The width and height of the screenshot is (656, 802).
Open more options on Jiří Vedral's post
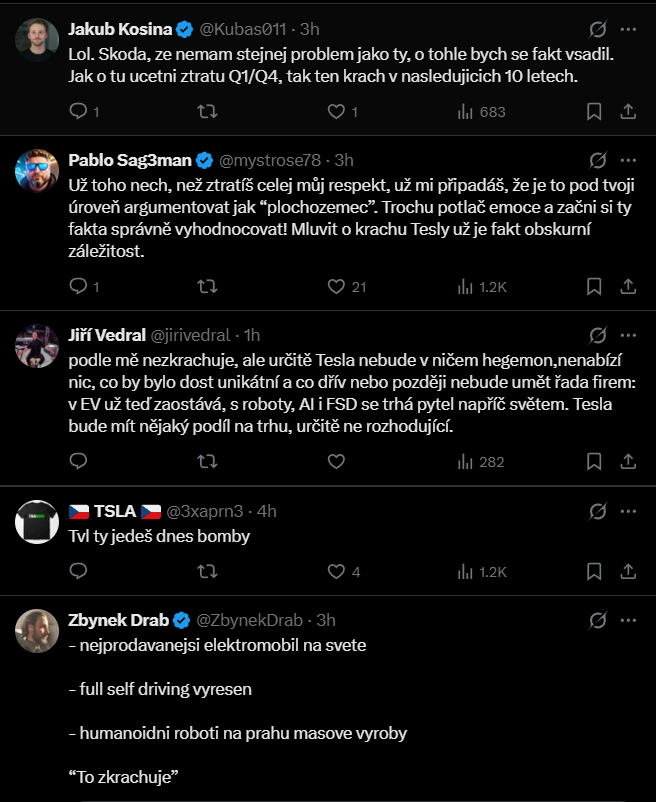[628, 334]
